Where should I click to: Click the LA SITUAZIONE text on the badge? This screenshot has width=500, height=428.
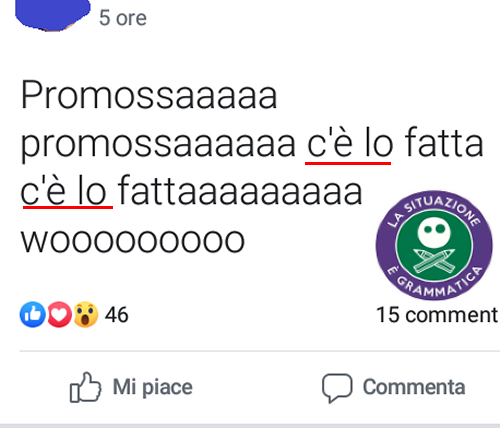click(x=435, y=209)
